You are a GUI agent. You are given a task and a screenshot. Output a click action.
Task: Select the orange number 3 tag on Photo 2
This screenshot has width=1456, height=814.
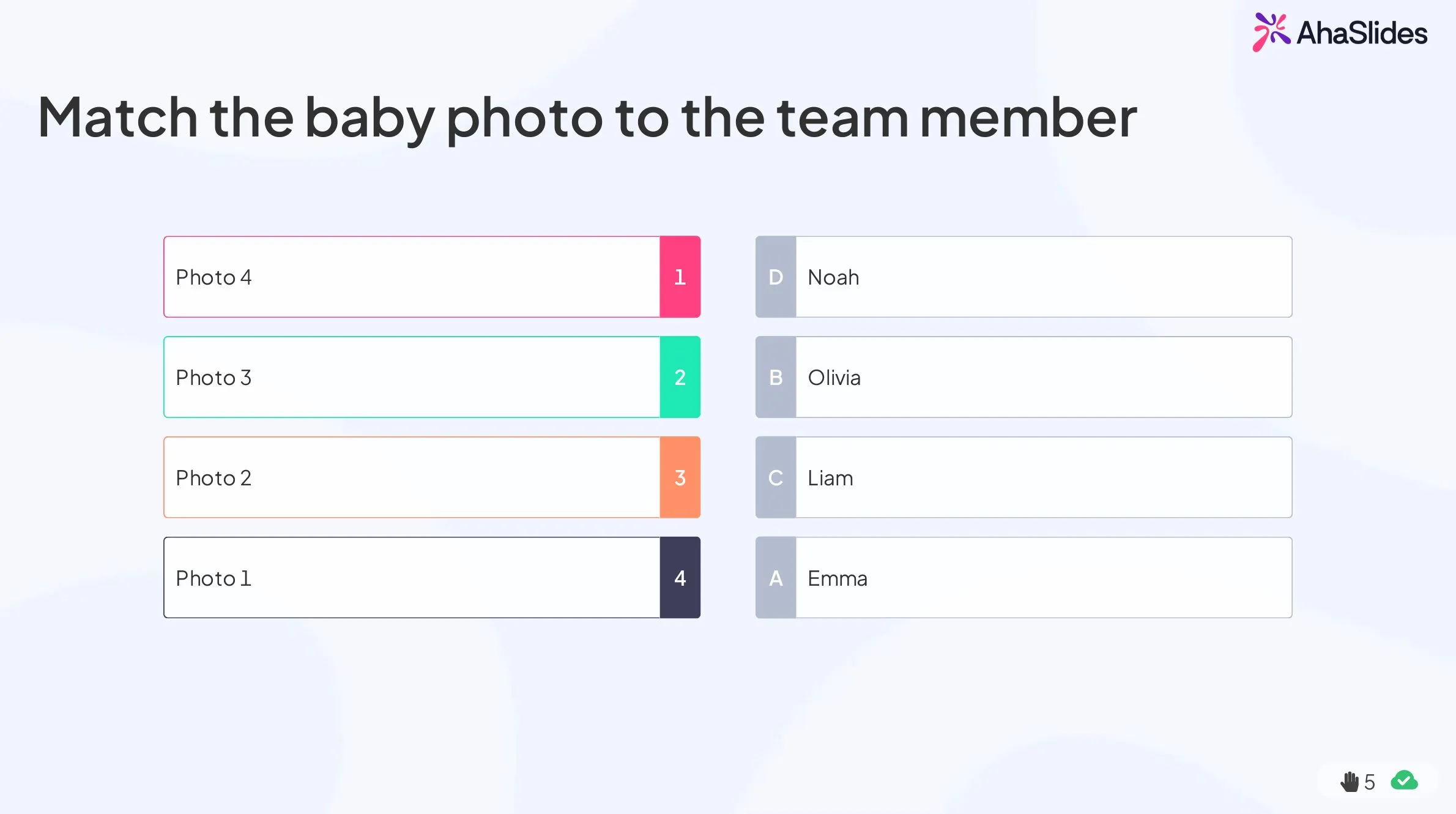click(680, 477)
